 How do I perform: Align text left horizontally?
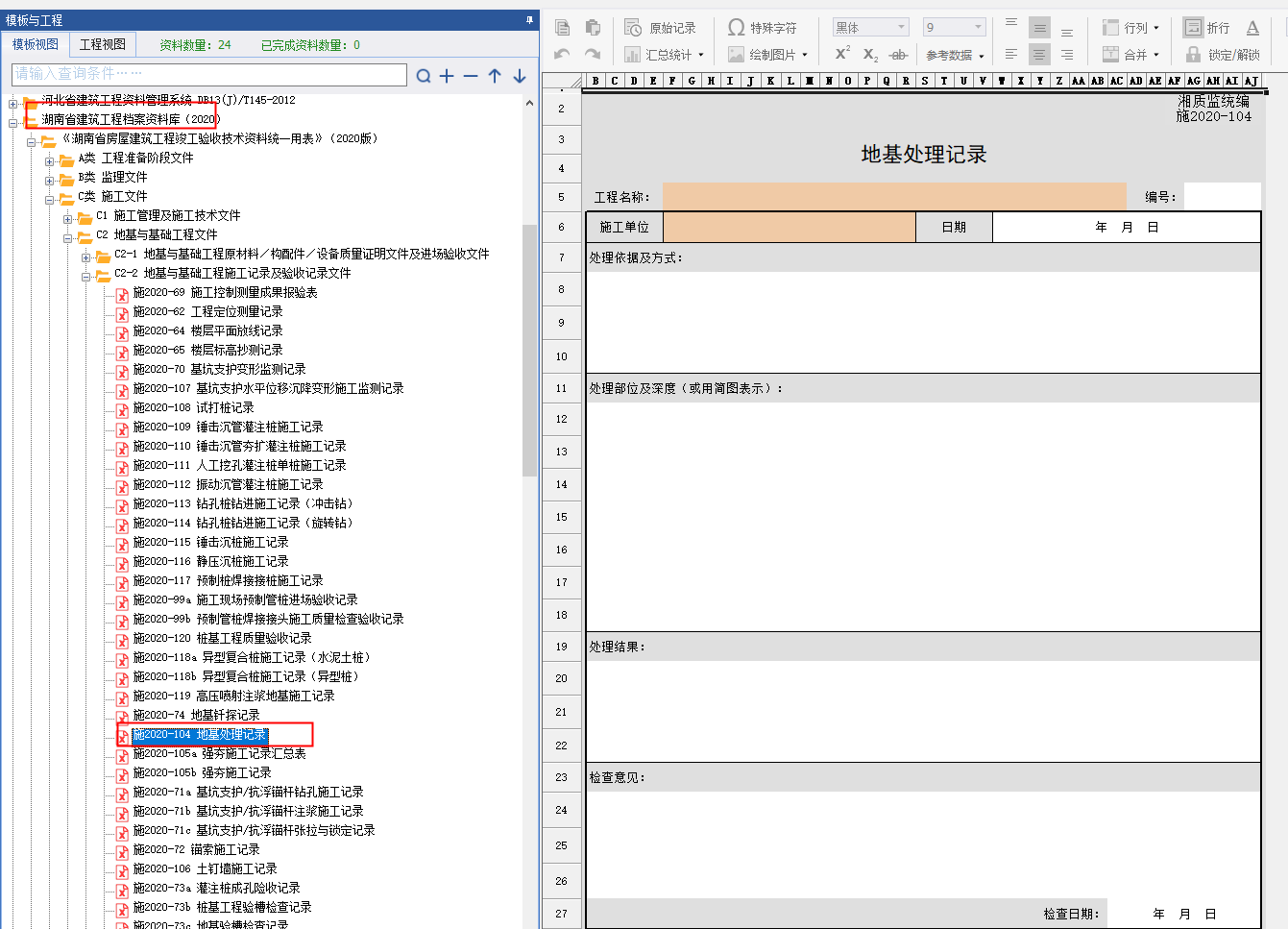click(x=1011, y=55)
